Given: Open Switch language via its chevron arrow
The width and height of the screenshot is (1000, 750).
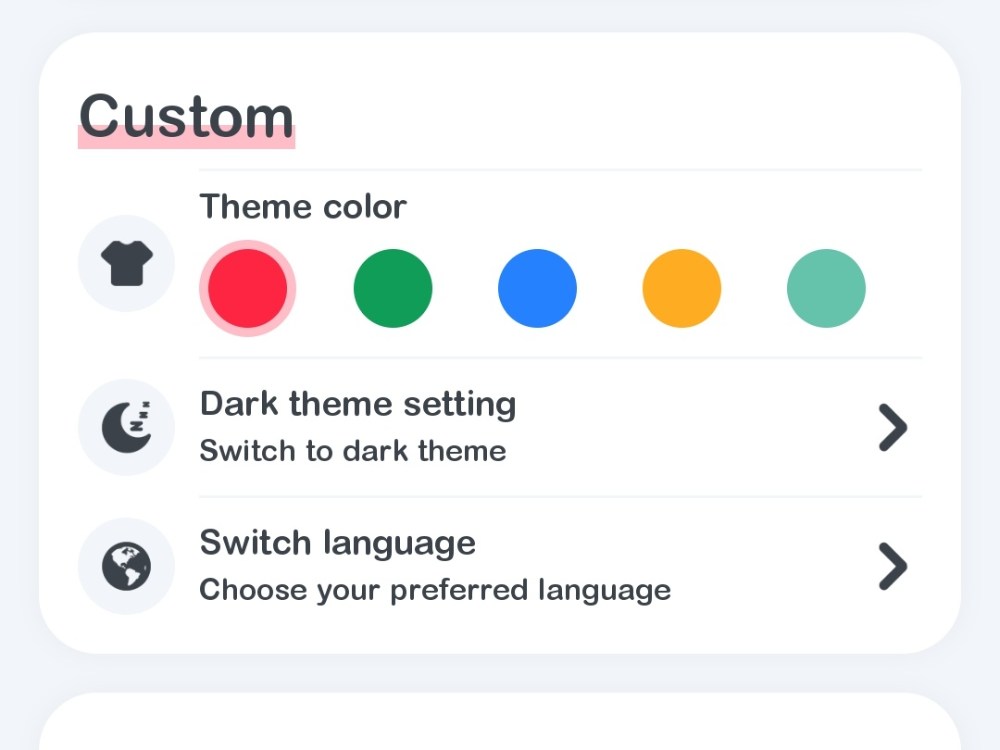Looking at the screenshot, I should tap(893, 566).
